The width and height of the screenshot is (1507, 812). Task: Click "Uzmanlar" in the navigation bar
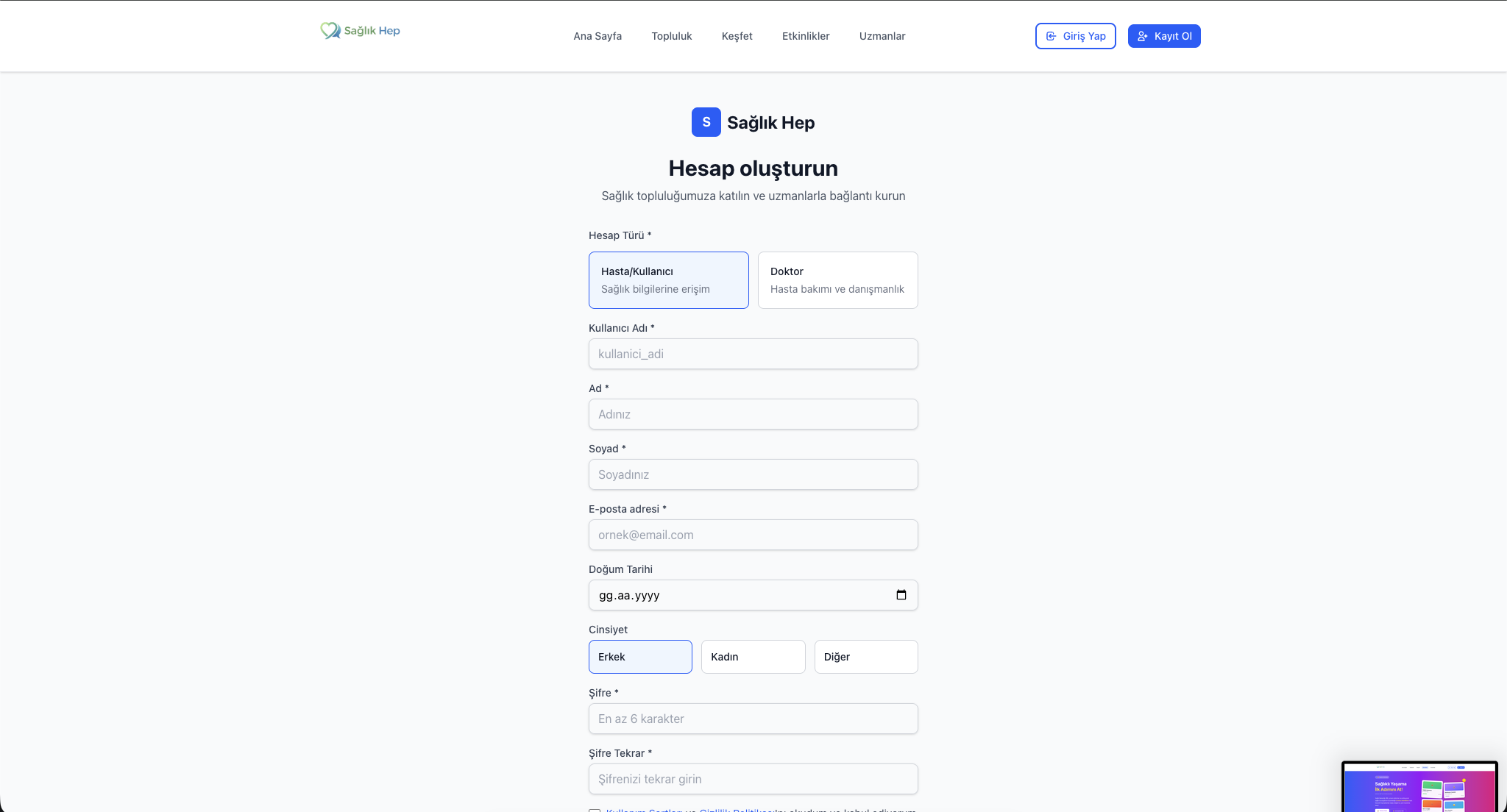coord(882,35)
